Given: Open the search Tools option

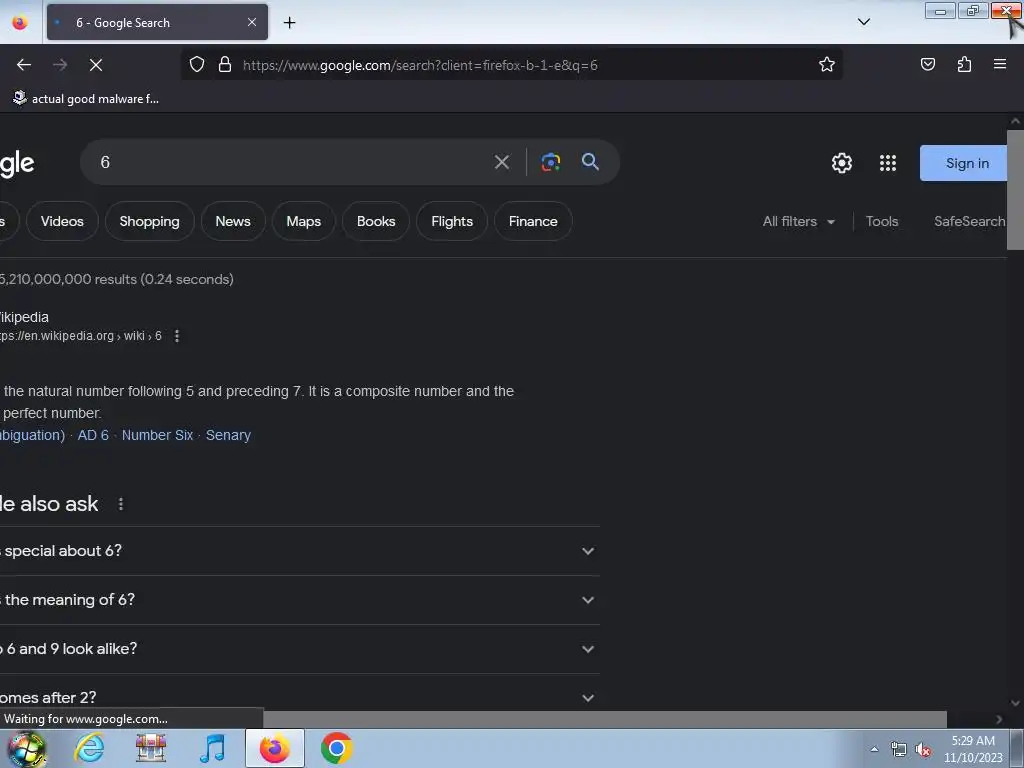Looking at the screenshot, I should click(x=882, y=221).
